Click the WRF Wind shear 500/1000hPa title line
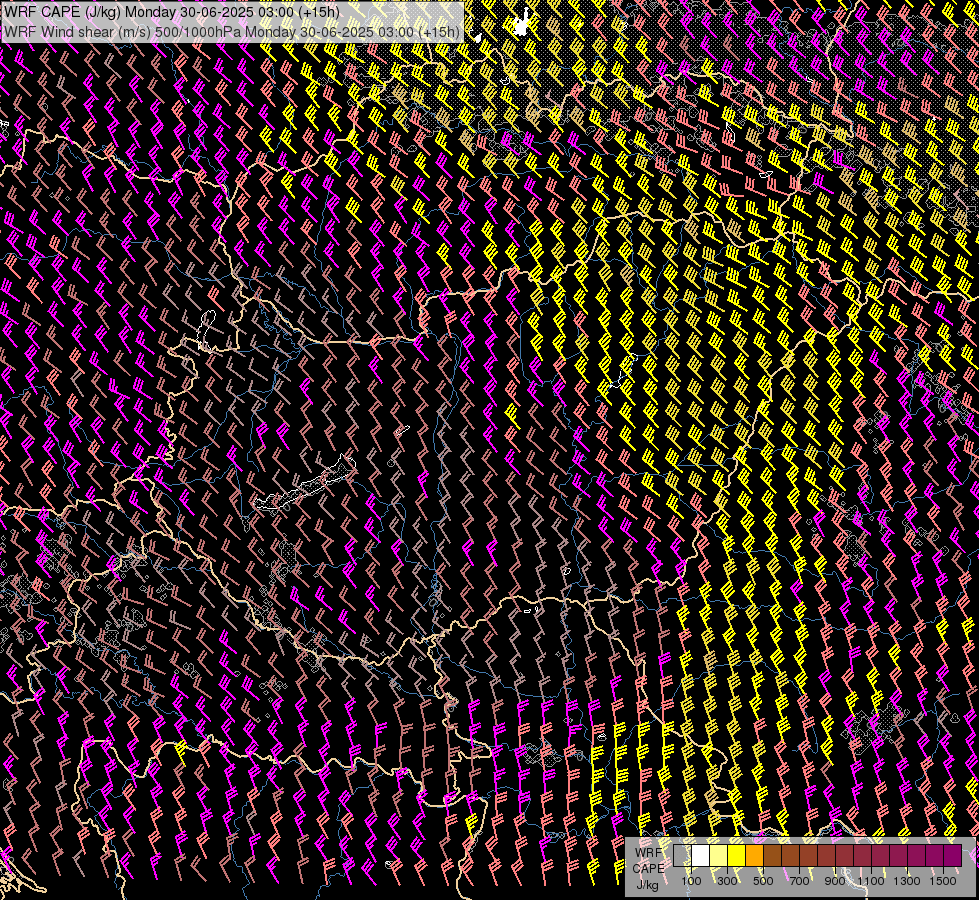This screenshot has height=900, width=979. point(232,31)
